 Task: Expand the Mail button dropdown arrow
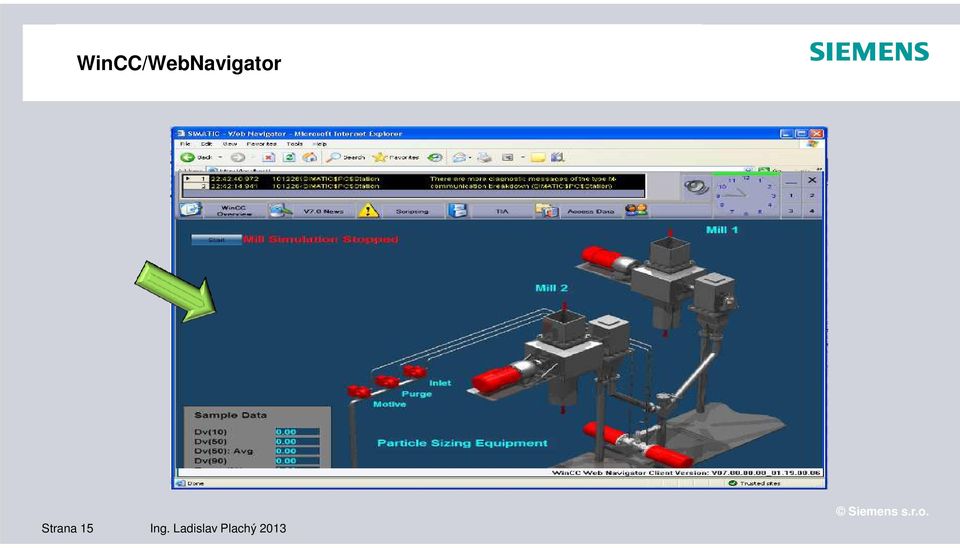(x=470, y=157)
